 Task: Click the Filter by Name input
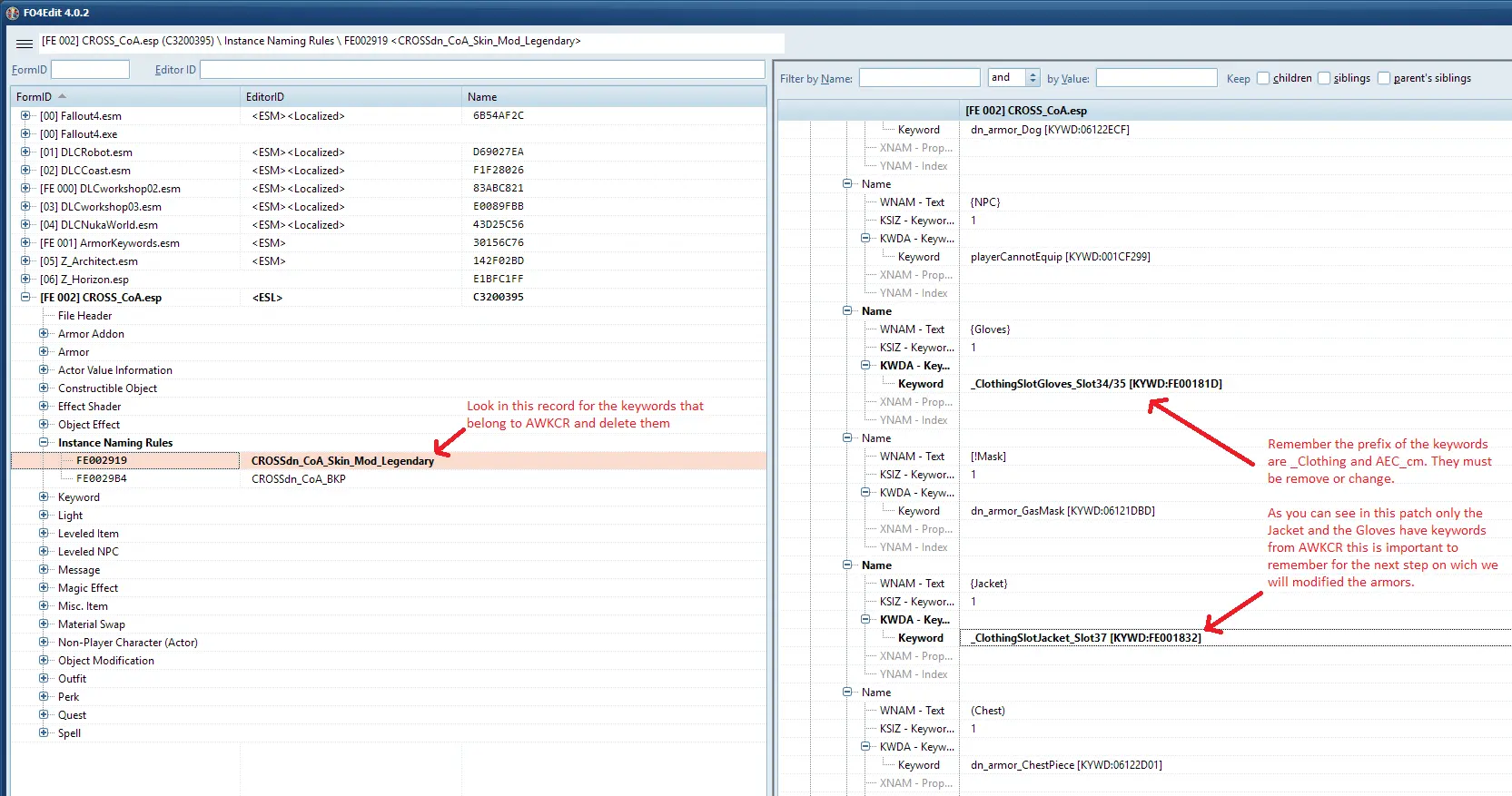[920, 78]
